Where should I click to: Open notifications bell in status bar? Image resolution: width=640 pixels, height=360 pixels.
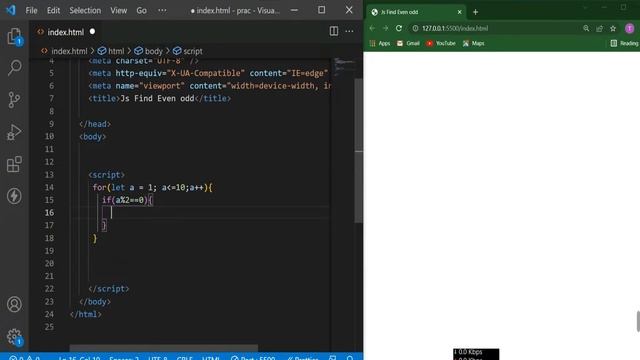[x=350, y=358]
